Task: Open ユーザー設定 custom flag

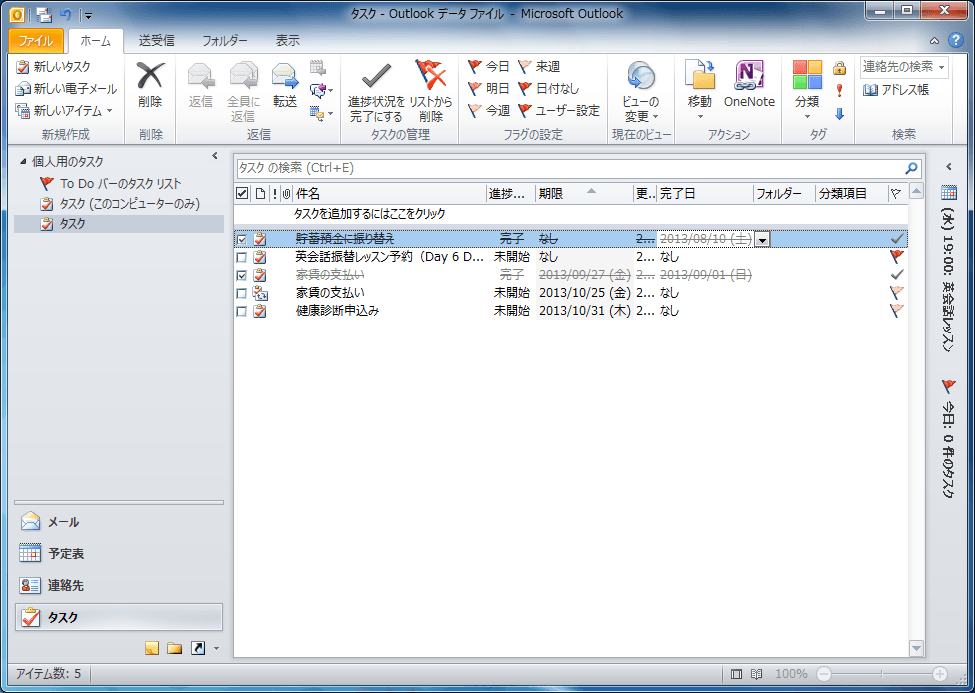Action: coord(558,110)
